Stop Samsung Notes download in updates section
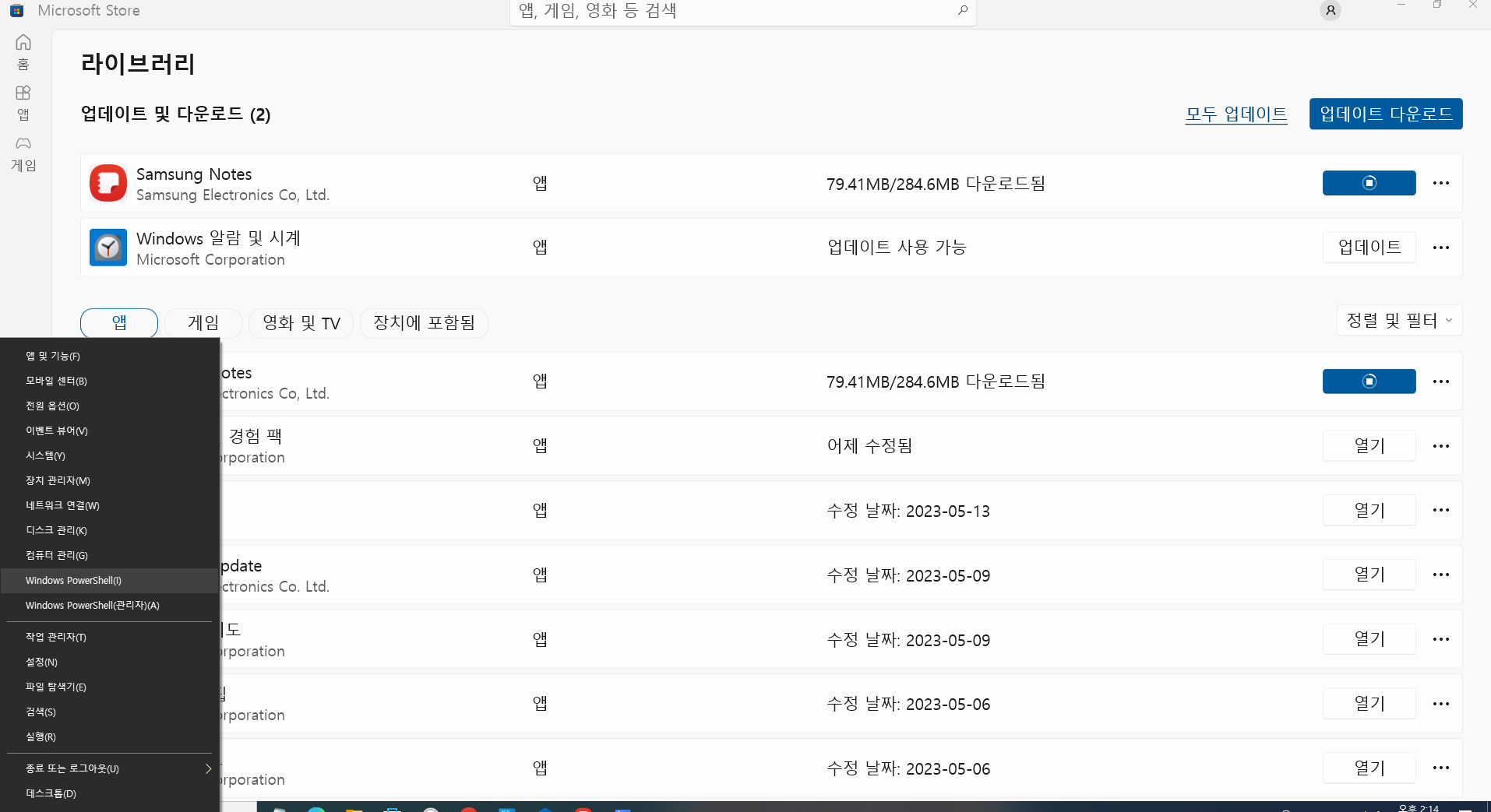This screenshot has width=1491, height=812. [1369, 183]
